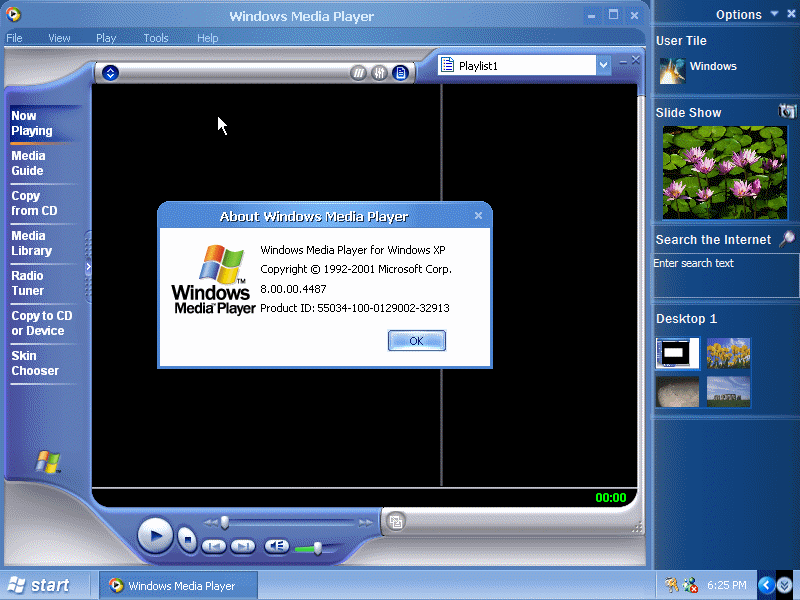This screenshot has width=800, height=600.
Task: Click the water lilies slide show image
Action: [724, 172]
